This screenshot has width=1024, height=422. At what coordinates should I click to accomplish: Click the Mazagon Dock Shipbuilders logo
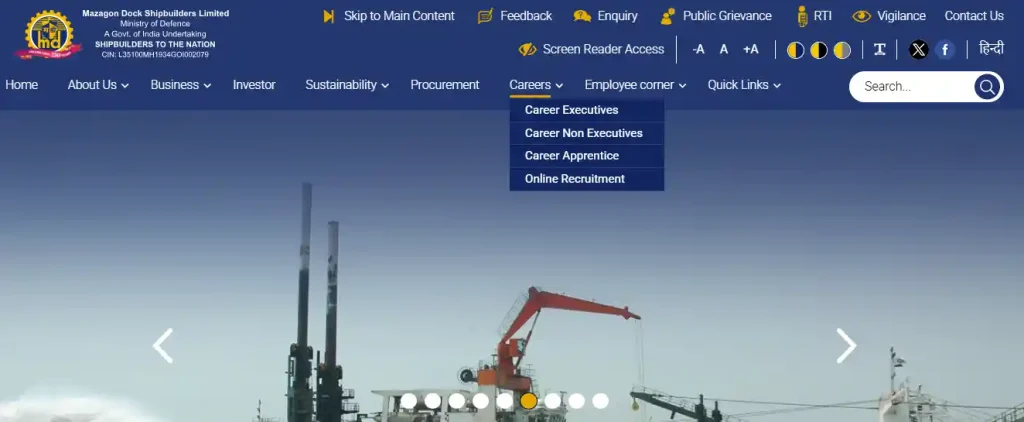tap(50, 35)
